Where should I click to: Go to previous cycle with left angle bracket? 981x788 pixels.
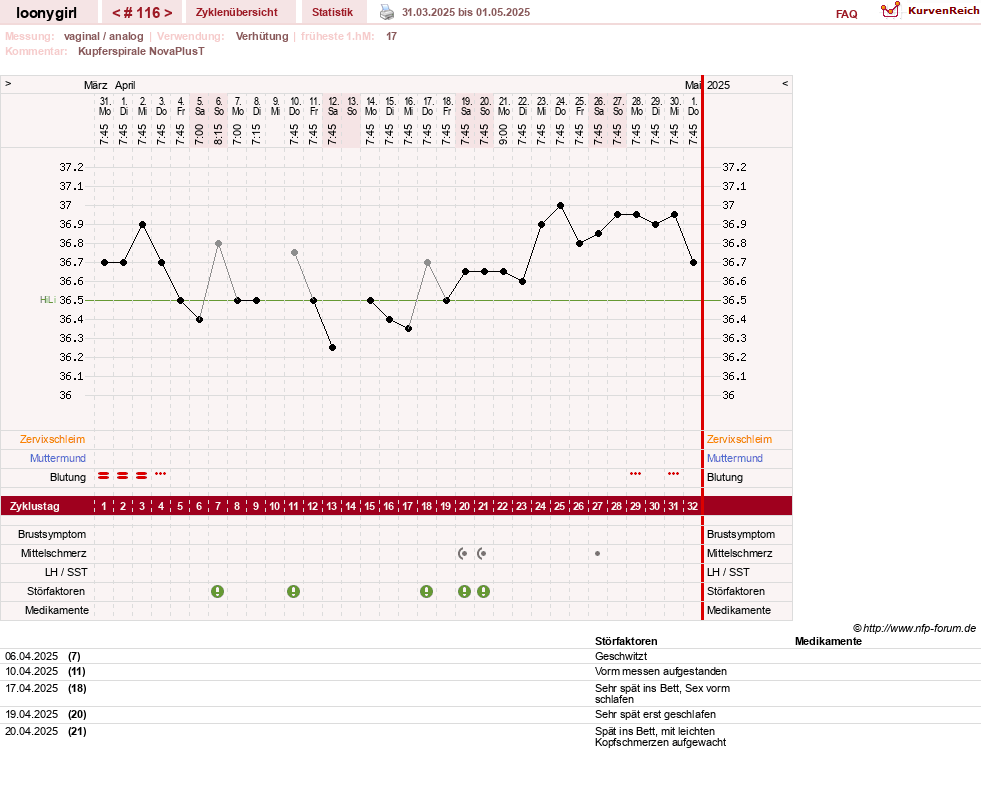116,13
